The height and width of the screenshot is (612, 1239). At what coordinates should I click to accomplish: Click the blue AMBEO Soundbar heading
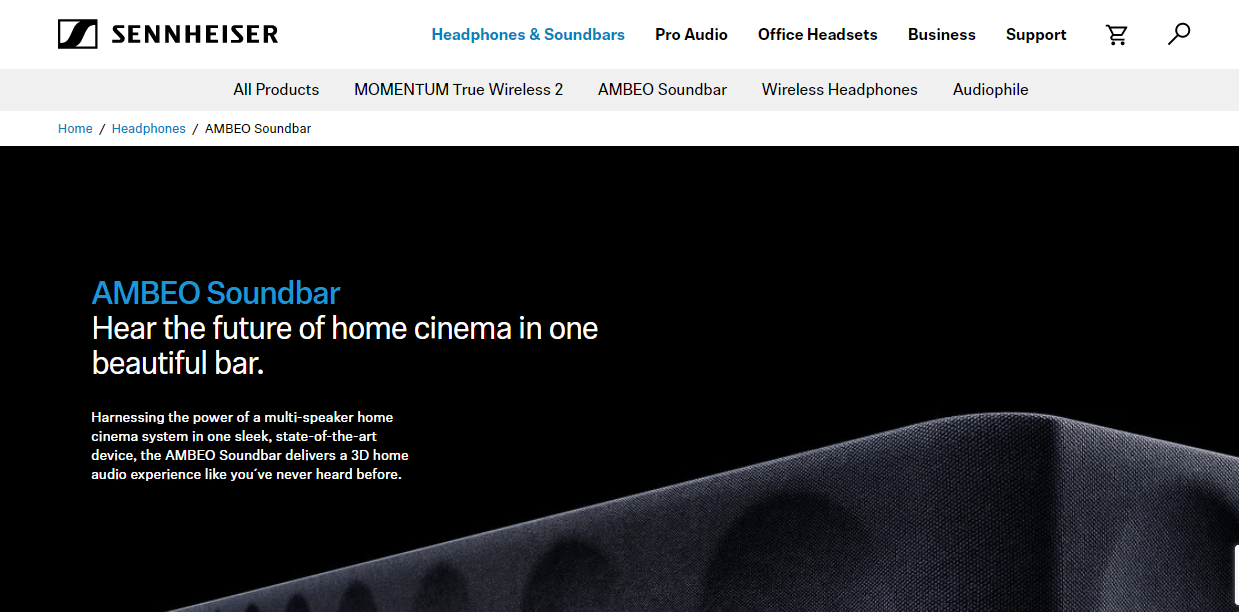click(x=216, y=293)
